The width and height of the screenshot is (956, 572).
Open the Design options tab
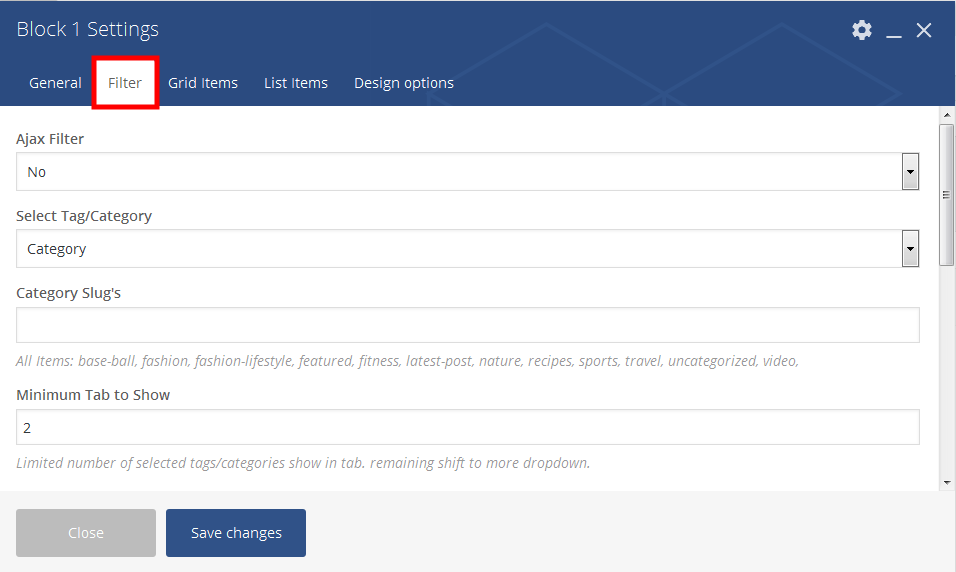(x=404, y=83)
